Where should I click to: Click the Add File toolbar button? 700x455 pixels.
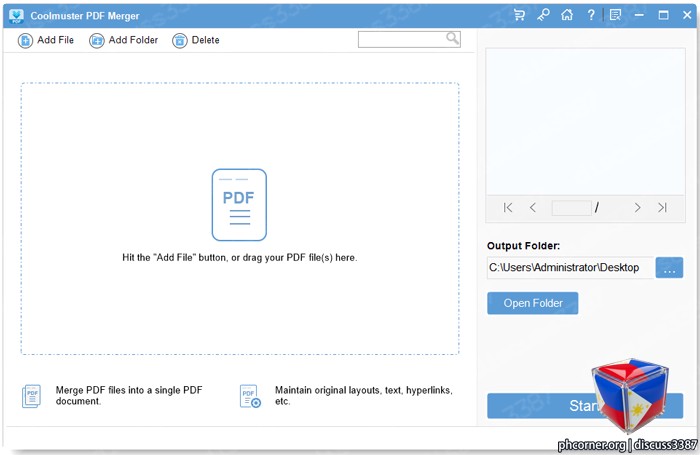point(46,40)
